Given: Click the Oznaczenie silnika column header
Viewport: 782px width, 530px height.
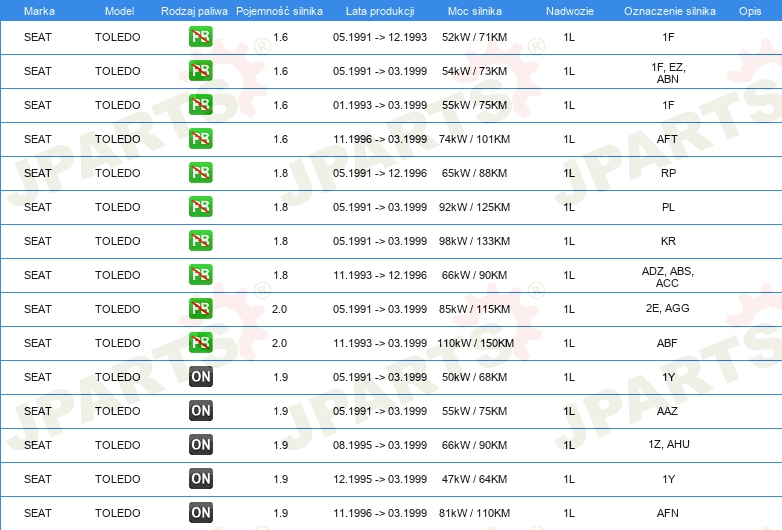Looking at the screenshot, I should tap(669, 10).
